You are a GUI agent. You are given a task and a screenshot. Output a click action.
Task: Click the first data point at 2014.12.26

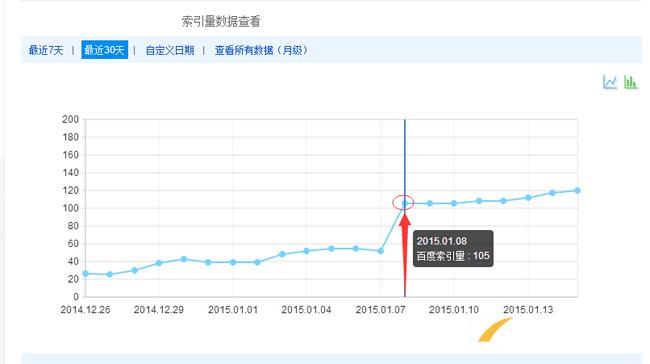click(x=85, y=274)
